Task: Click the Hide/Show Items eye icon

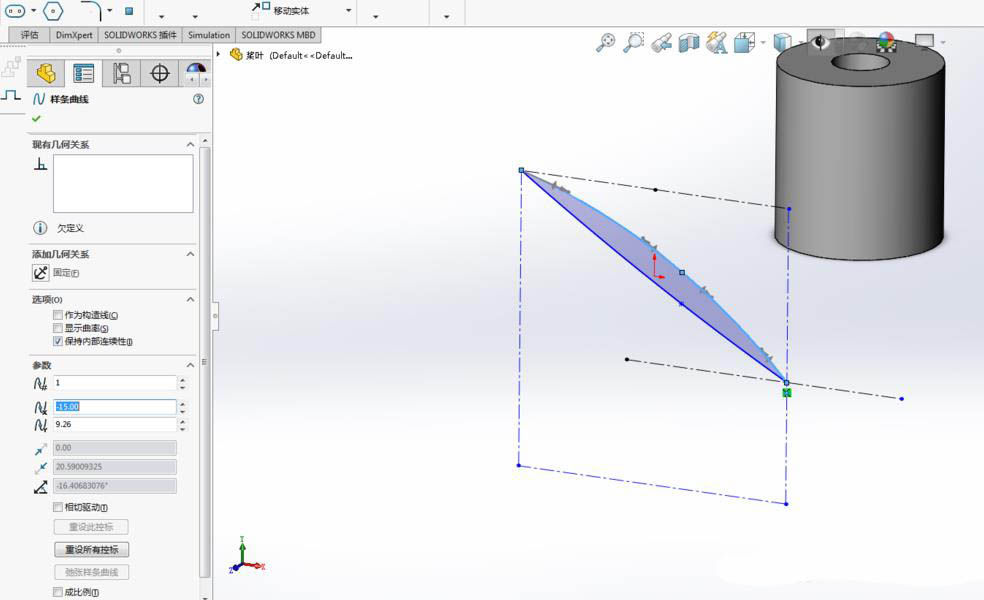Action: tap(820, 42)
